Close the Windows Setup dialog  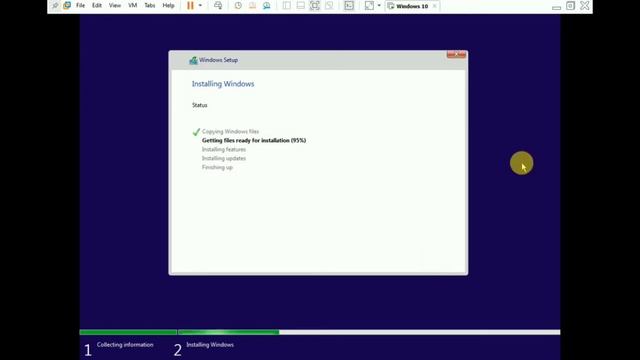(x=456, y=54)
